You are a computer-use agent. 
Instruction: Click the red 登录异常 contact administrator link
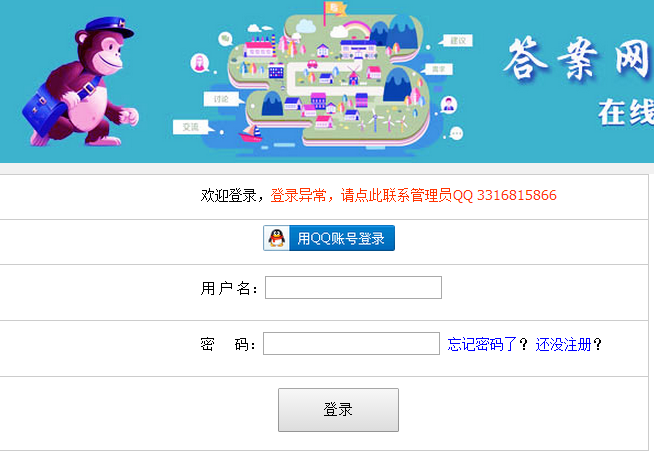413,195
